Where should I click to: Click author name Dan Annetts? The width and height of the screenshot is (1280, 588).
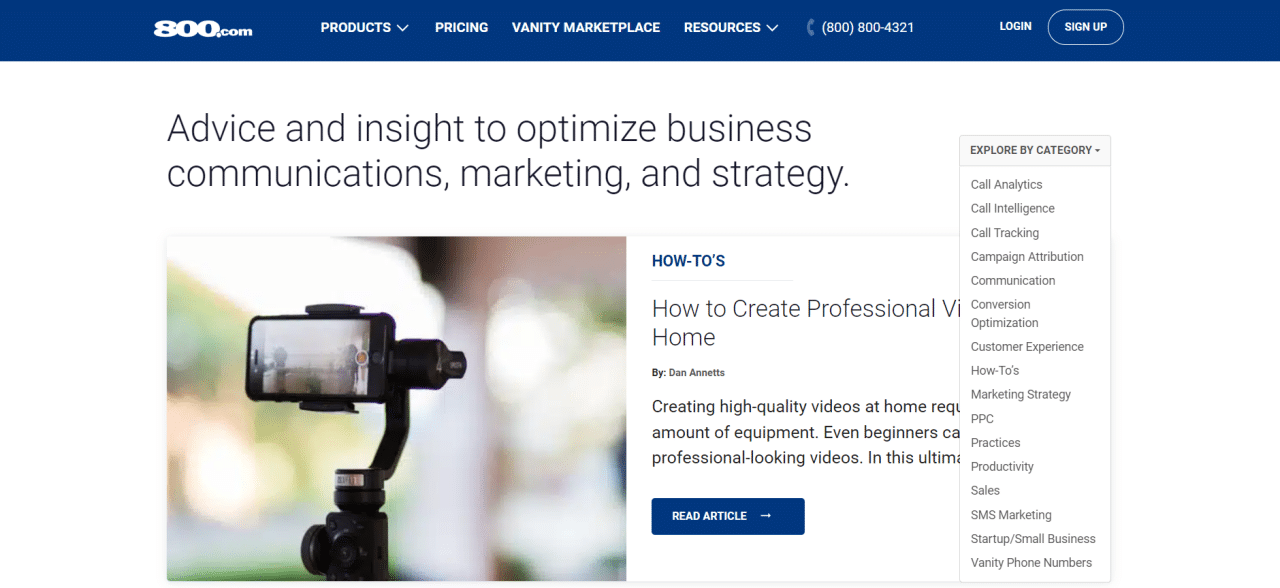[696, 373]
